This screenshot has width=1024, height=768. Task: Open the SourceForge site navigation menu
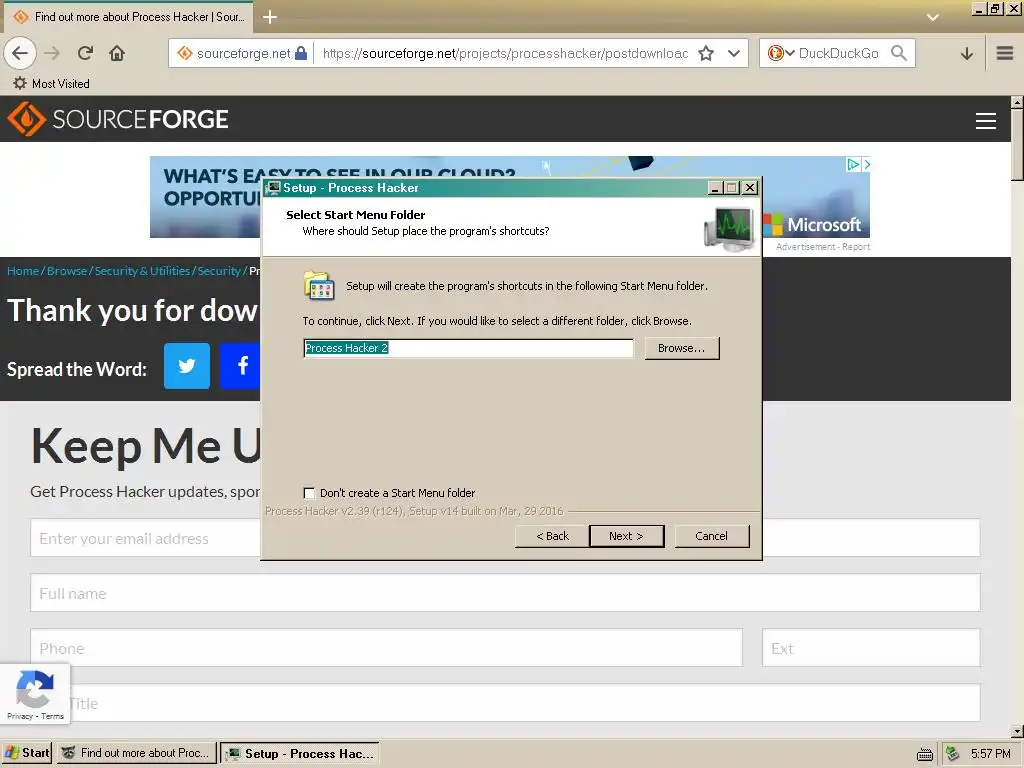click(985, 121)
